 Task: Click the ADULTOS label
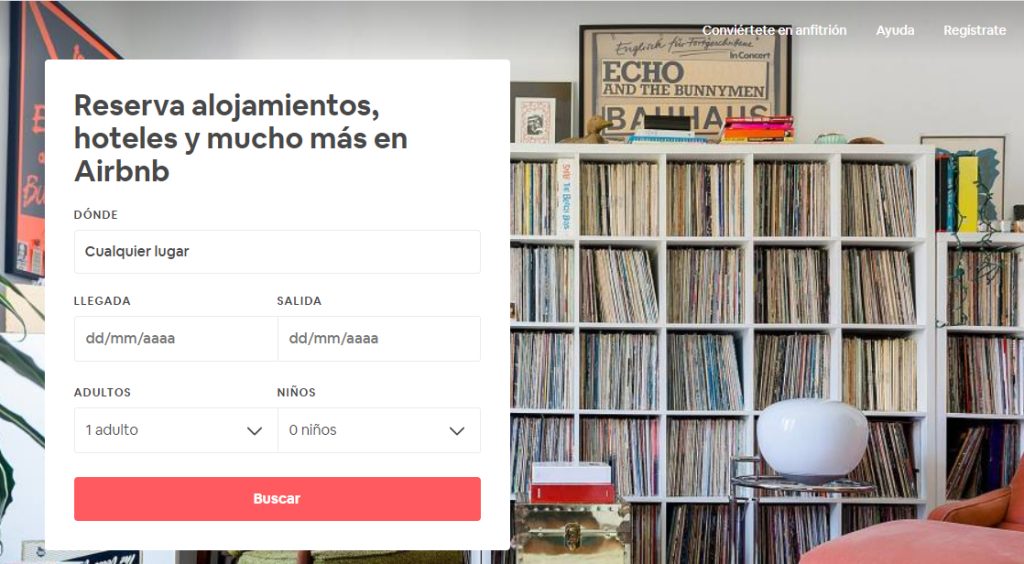[102, 392]
